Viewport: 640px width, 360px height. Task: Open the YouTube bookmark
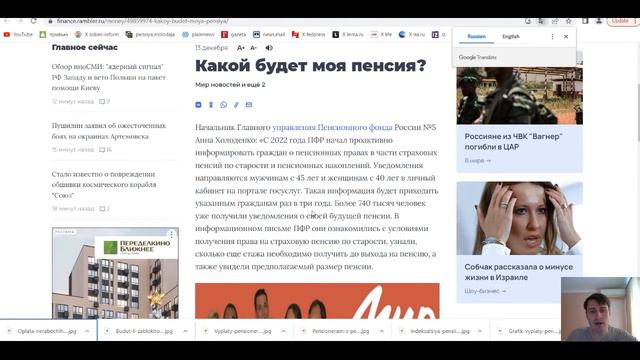[18, 35]
